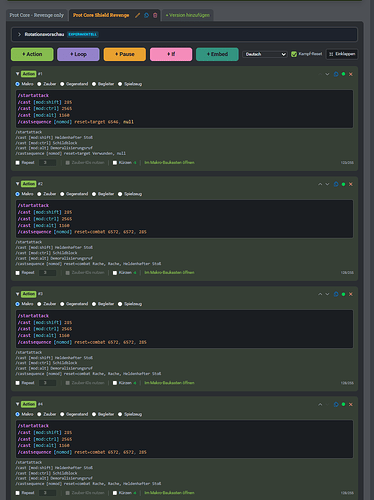Viewport: 374px width, 500px height.
Task: Enable Repeat checkbox in Action #2
Action: pyautogui.click(x=18, y=273)
